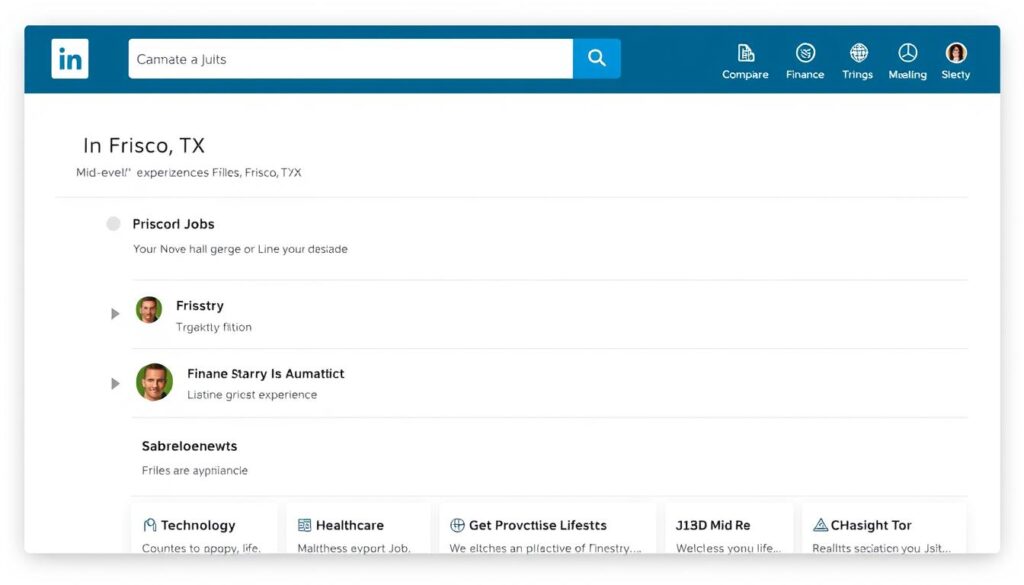Click the Sabreloenewts section heading
This screenshot has height=585, width=1024.
point(189,446)
